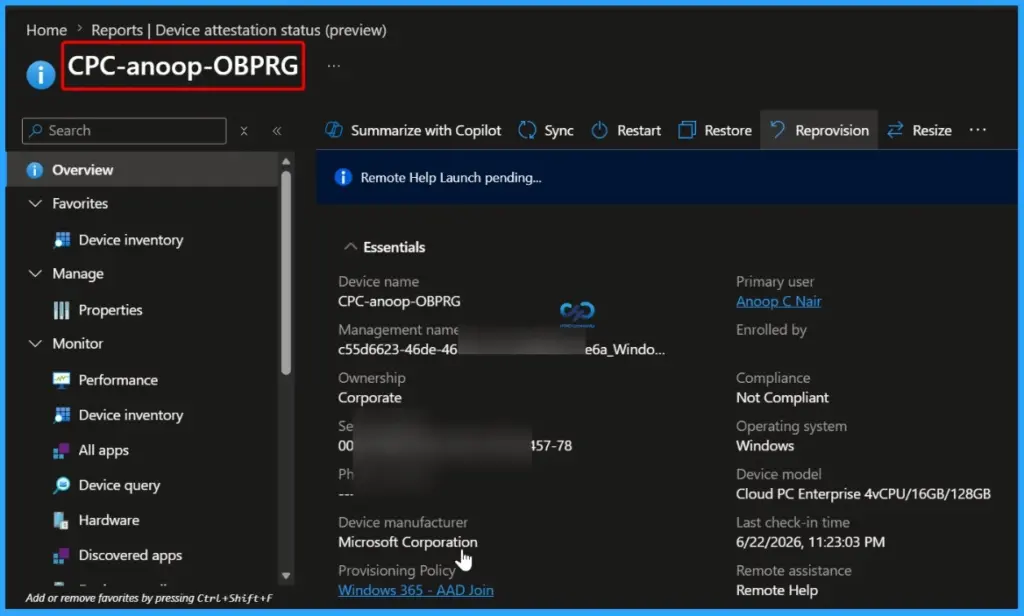
Task: Click the Corporate ownership value
Action: pyautogui.click(x=370, y=397)
